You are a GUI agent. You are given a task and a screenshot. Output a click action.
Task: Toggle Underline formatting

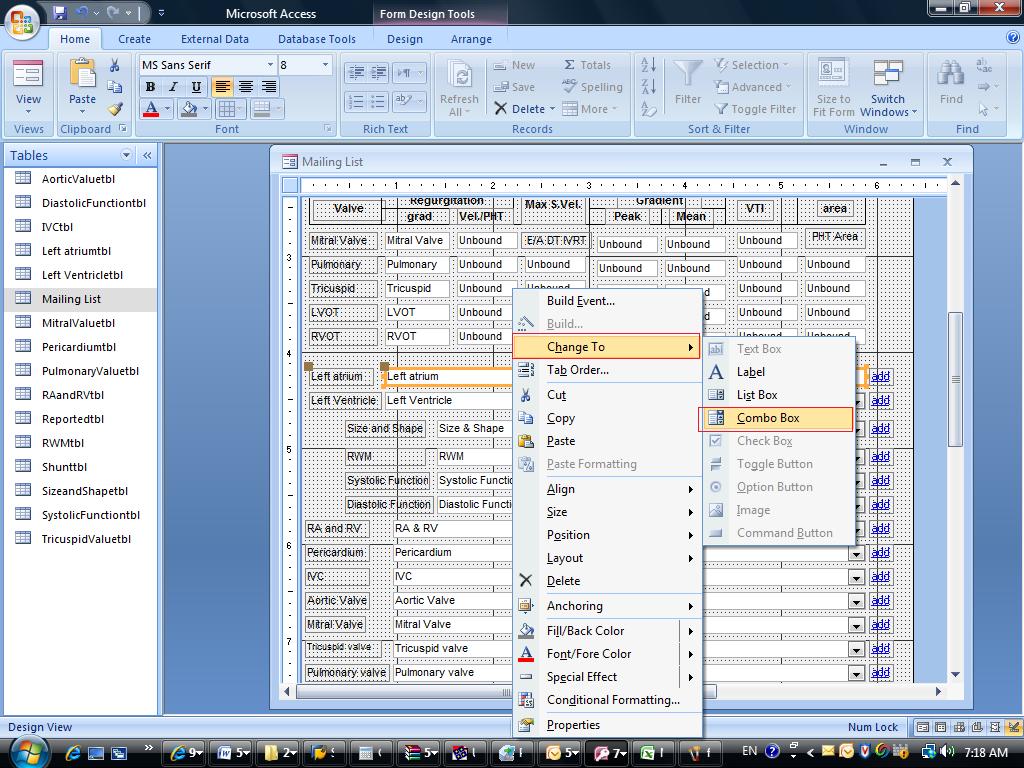pos(196,87)
